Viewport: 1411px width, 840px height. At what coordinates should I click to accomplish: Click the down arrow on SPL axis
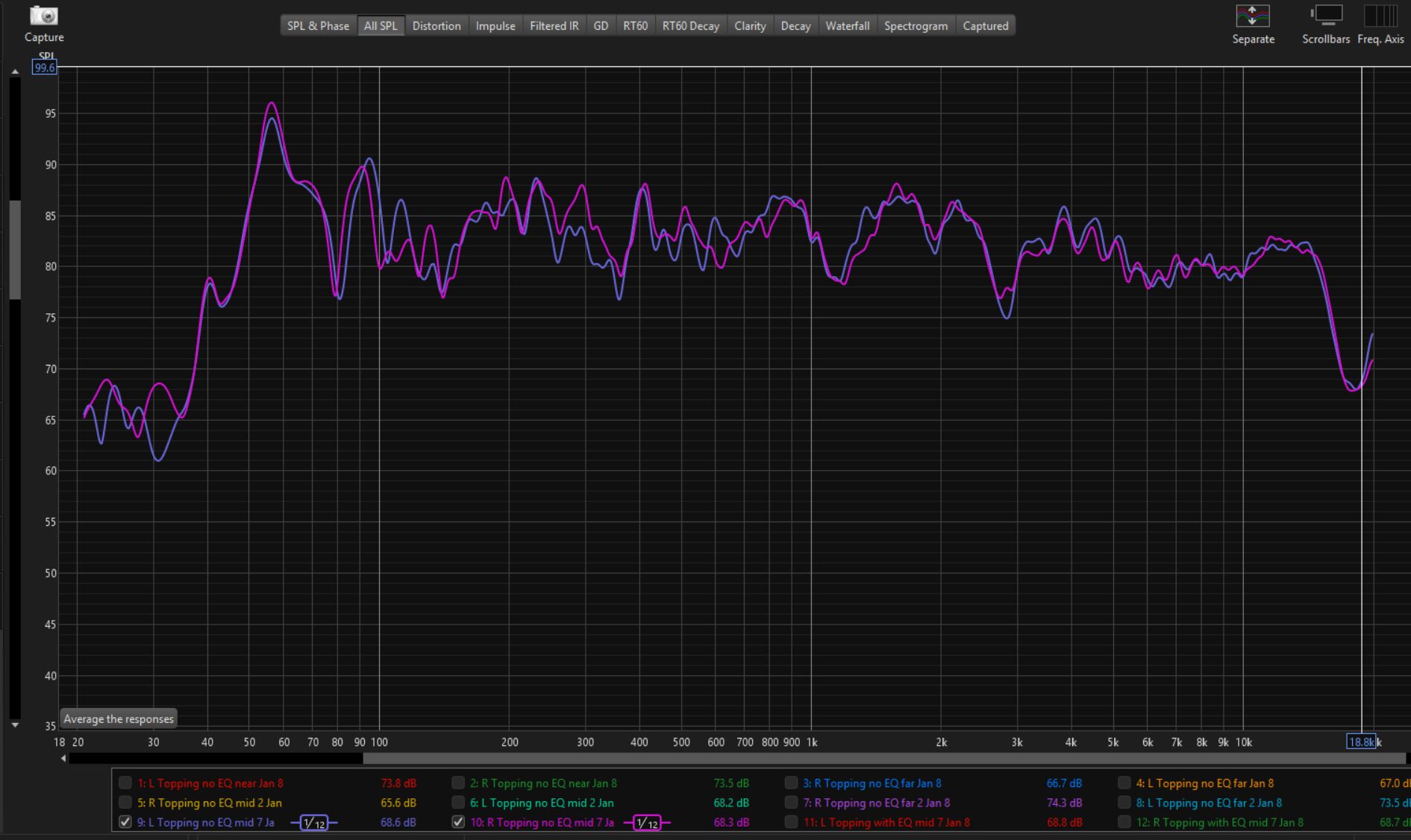[15, 724]
